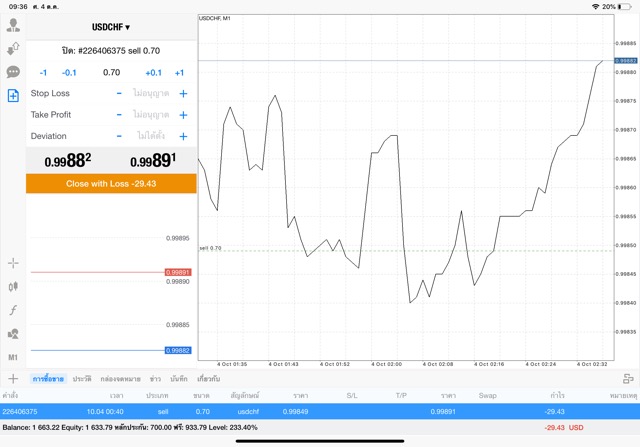640x447 pixels.
Task: Switch to the เกี่ยวกับ about tab
Action: click(x=209, y=379)
